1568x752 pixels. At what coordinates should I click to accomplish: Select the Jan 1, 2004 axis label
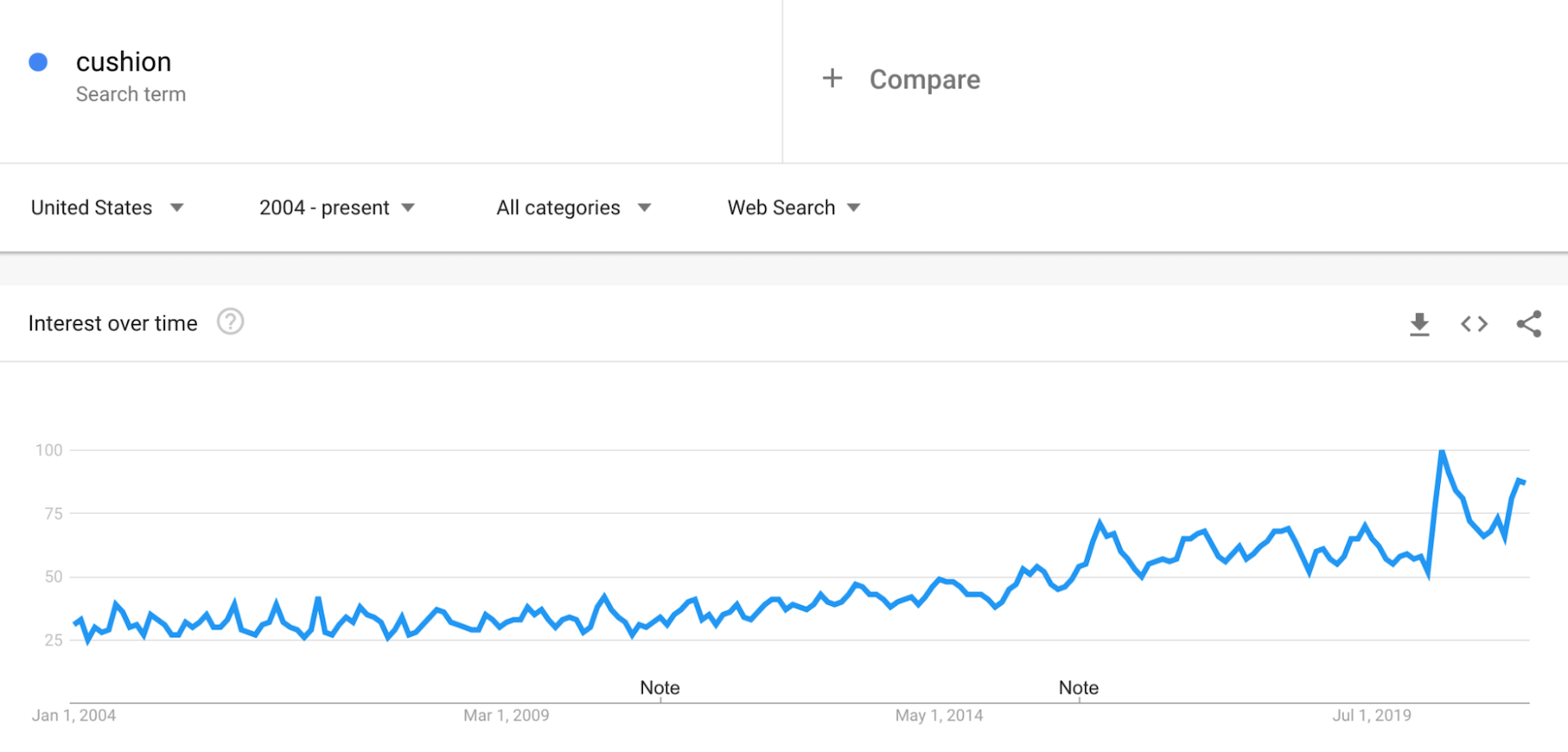click(74, 715)
